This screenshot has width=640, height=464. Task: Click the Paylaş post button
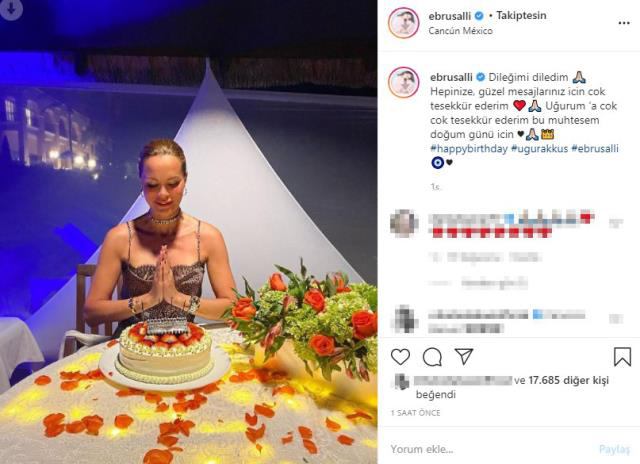pyautogui.click(x=614, y=449)
